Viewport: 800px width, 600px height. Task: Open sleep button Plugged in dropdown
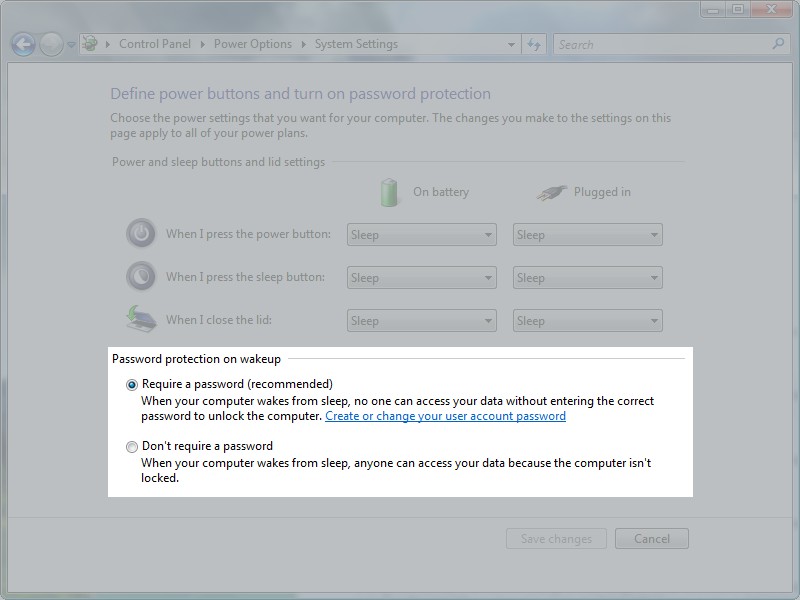click(x=588, y=278)
